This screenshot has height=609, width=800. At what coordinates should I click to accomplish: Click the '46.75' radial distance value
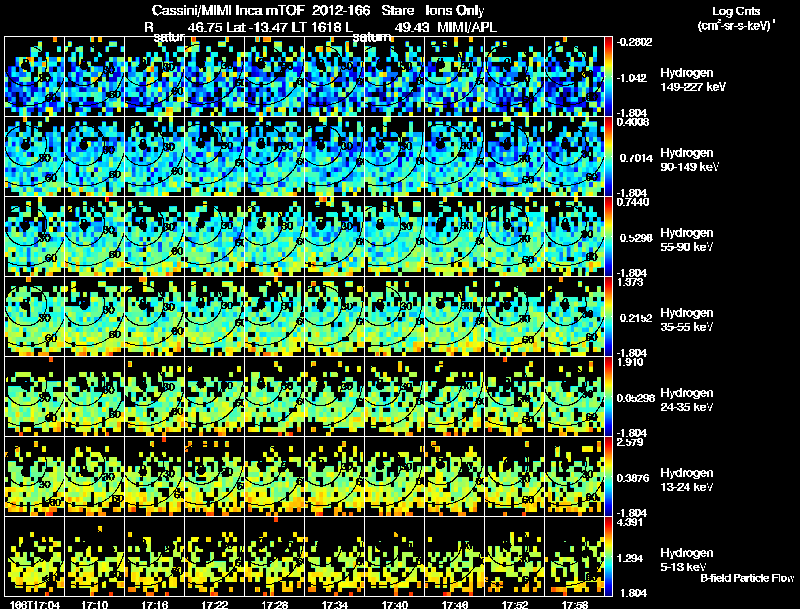(205, 27)
